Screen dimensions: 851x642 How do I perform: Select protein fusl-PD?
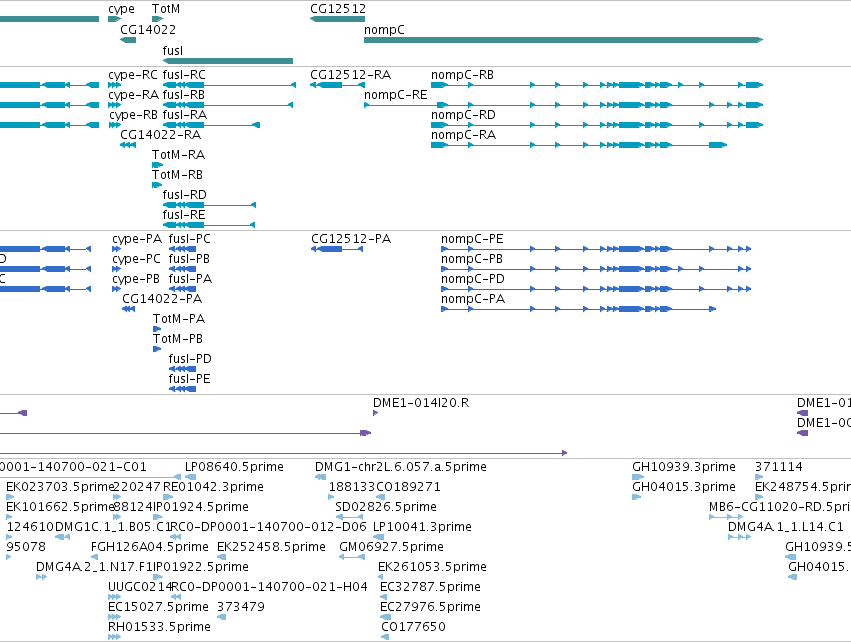click(x=182, y=368)
